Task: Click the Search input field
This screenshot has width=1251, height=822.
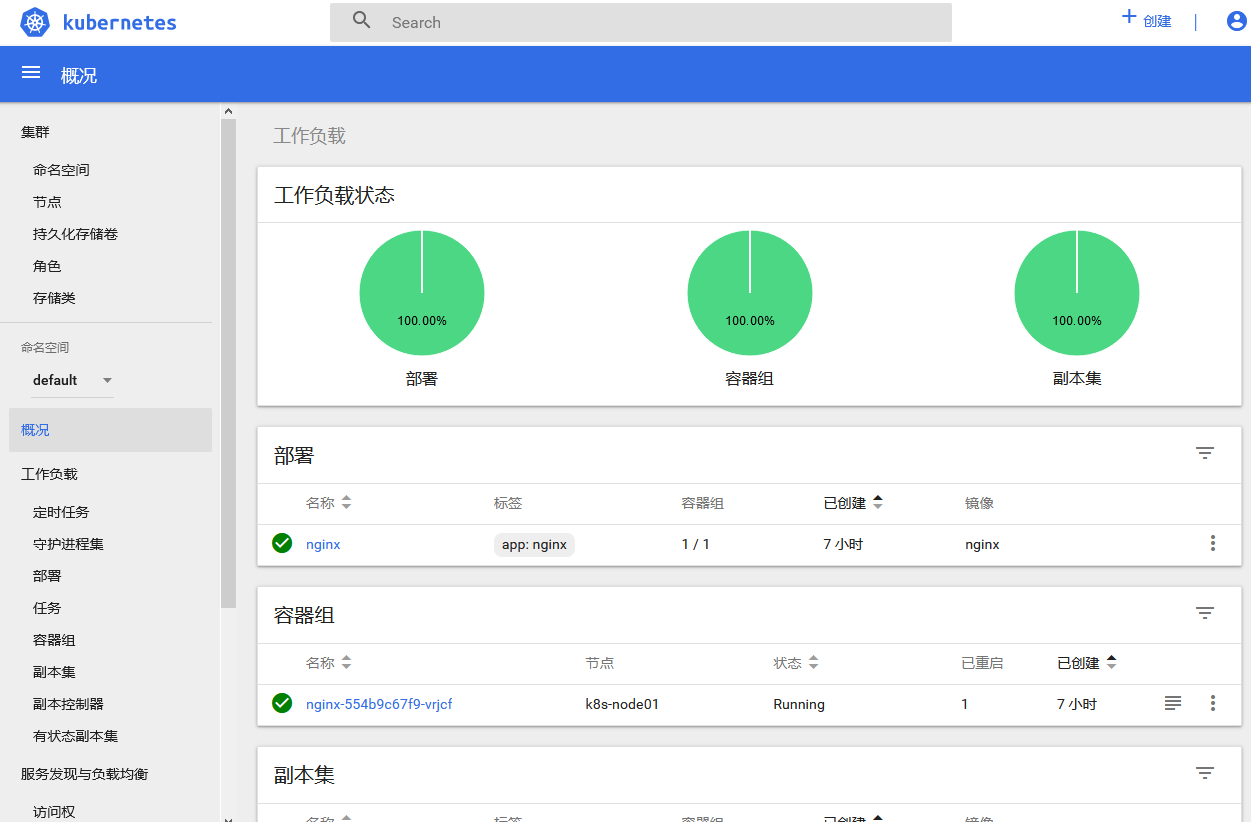Action: (641, 22)
